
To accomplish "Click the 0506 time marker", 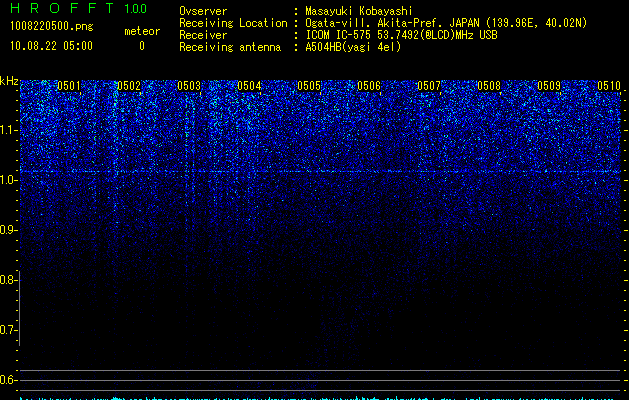I will pos(369,86).
